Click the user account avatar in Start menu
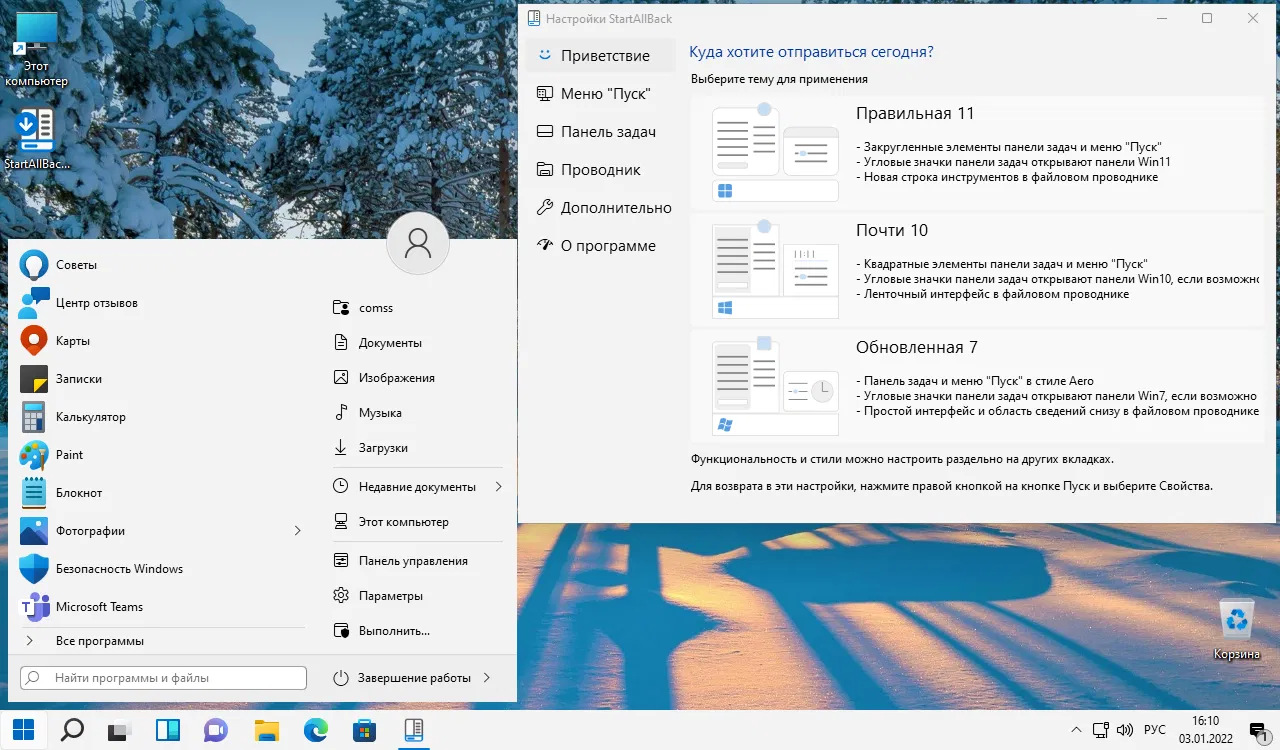 pyautogui.click(x=418, y=243)
